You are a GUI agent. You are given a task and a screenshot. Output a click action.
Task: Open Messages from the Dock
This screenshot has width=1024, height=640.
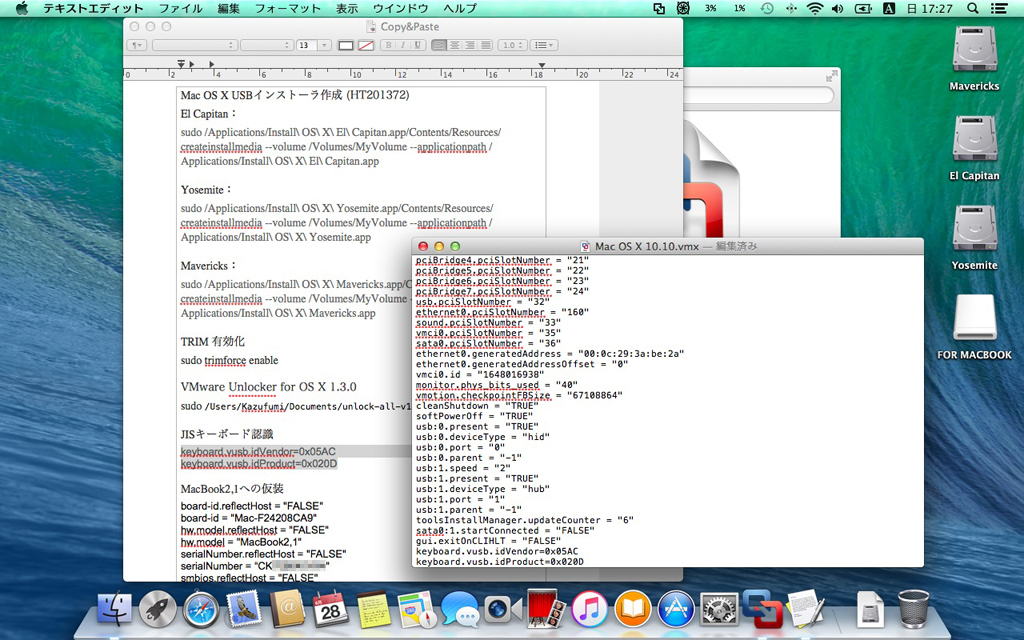click(x=460, y=609)
